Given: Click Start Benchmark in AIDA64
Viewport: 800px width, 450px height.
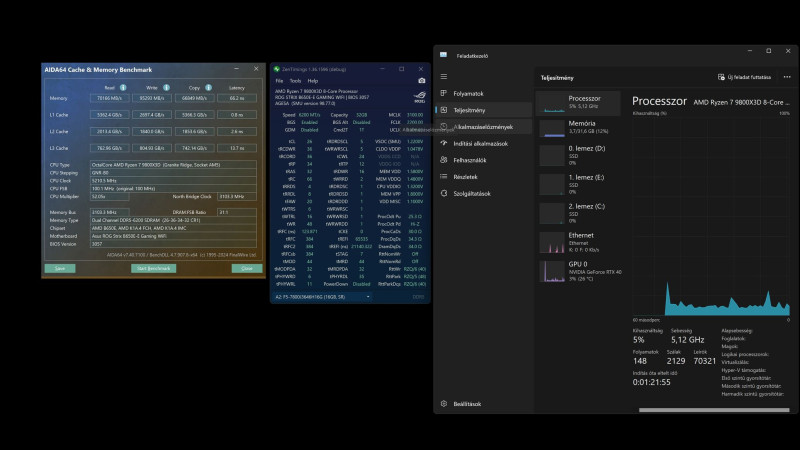Looking at the screenshot, I should click(154, 268).
